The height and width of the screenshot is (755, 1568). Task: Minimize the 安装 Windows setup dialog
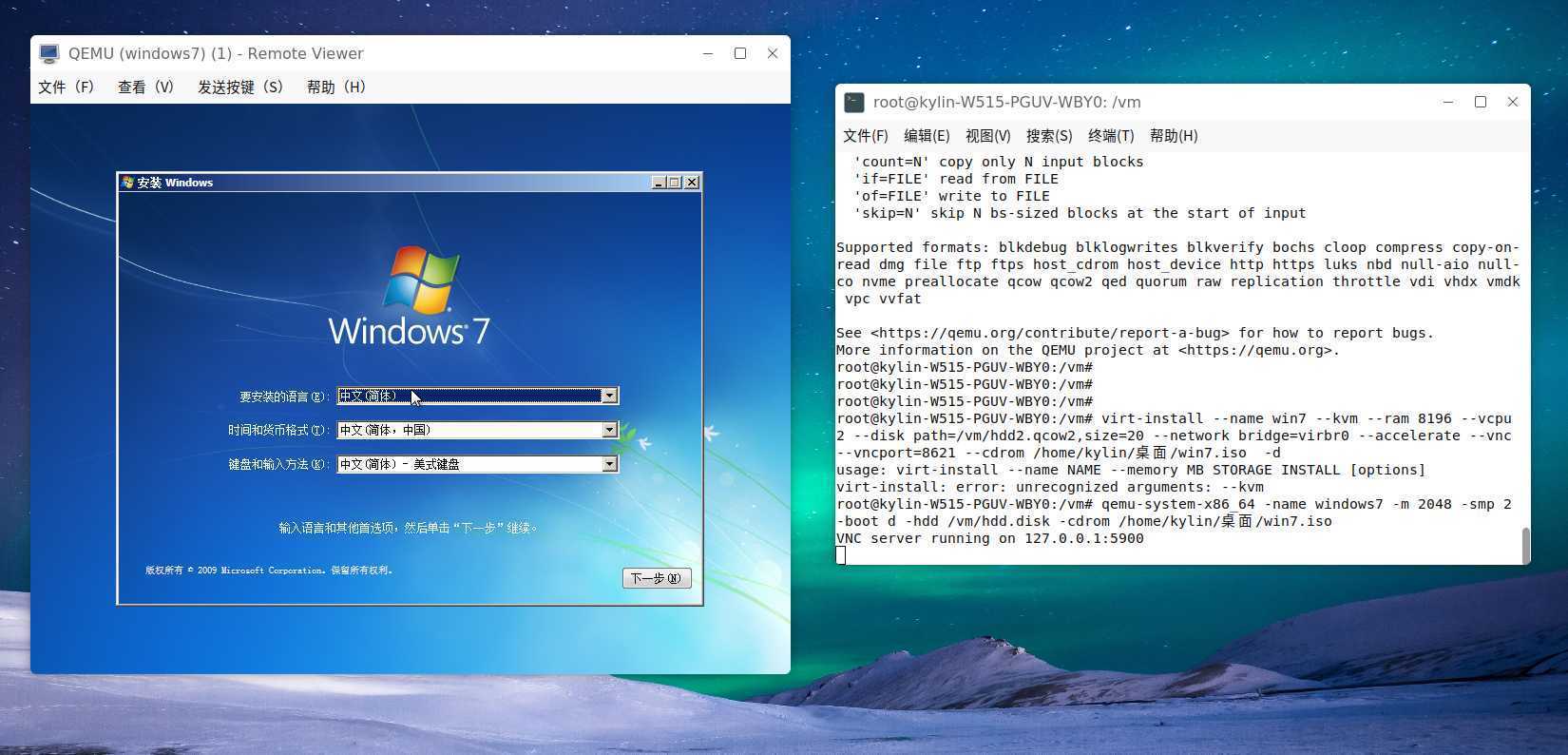(659, 183)
